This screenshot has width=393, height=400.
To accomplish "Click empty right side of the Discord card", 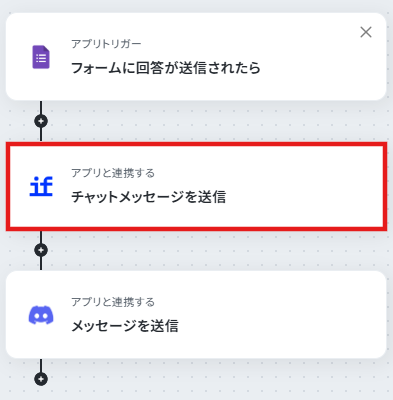I will point(283,315).
